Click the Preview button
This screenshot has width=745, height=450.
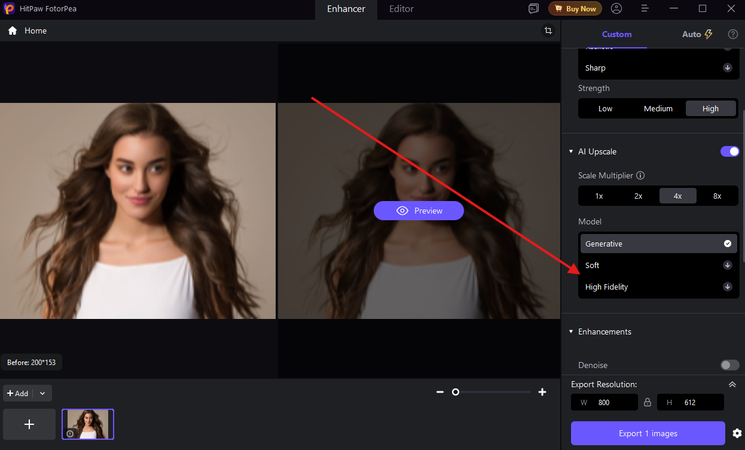coord(419,211)
